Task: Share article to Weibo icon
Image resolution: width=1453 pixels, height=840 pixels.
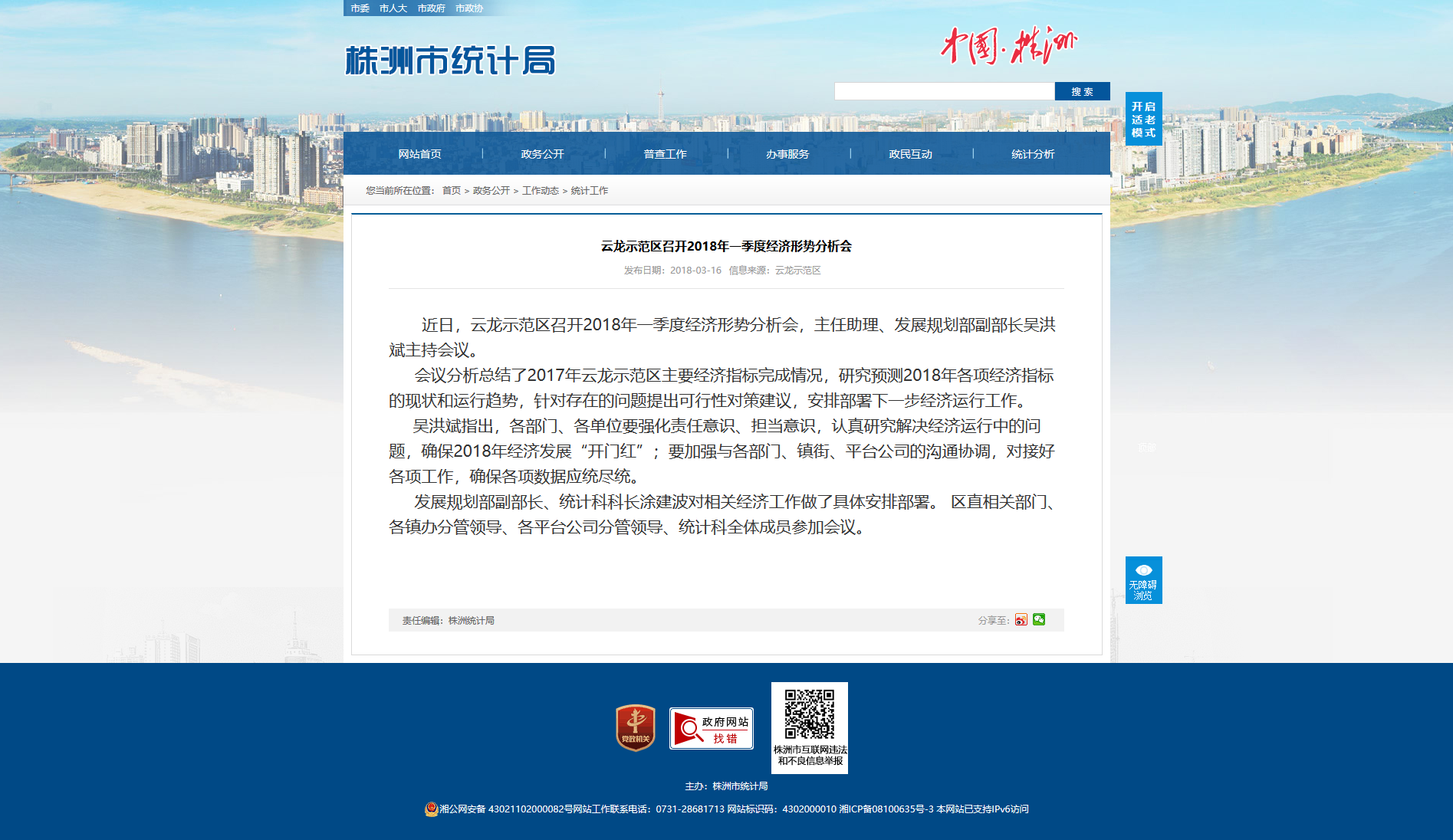Action: 1021,620
